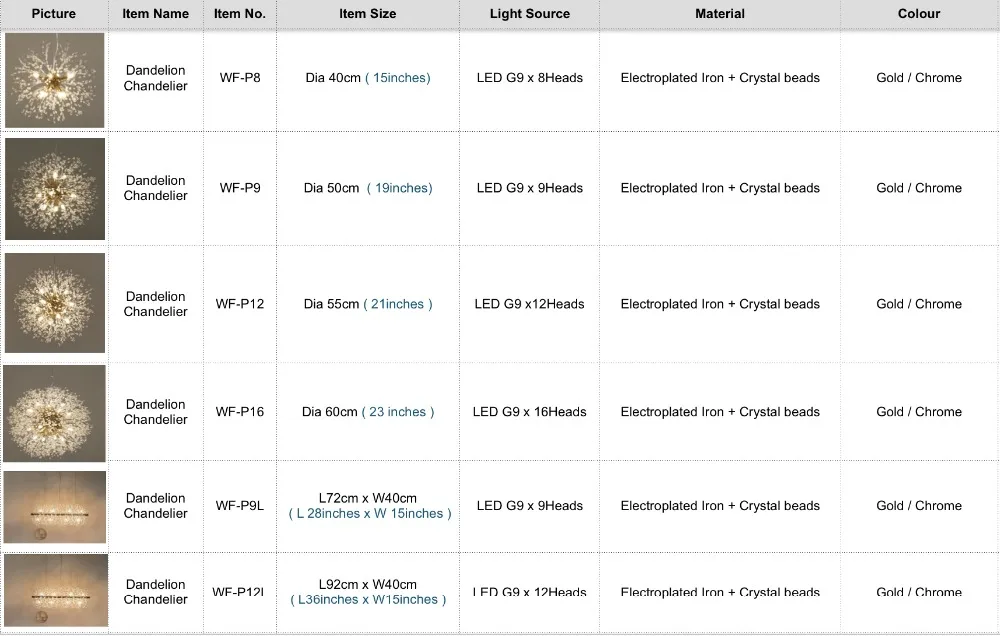Click the L72cm x W40cm size text
Image resolution: width=1000 pixels, height=636 pixels.
point(368,498)
